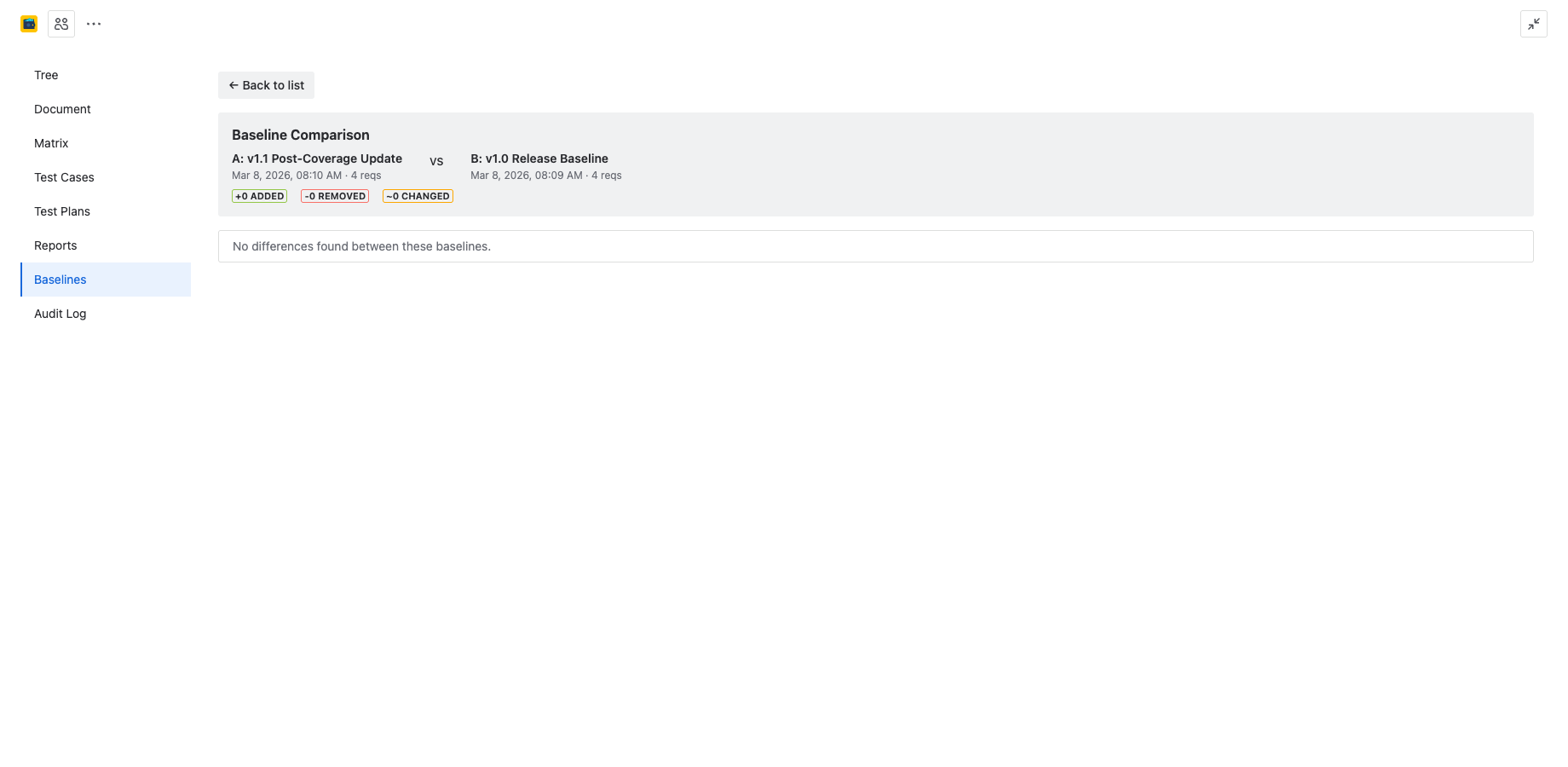Click the yellow app logo icon
This screenshot has height=767, width=1568.
(29, 24)
